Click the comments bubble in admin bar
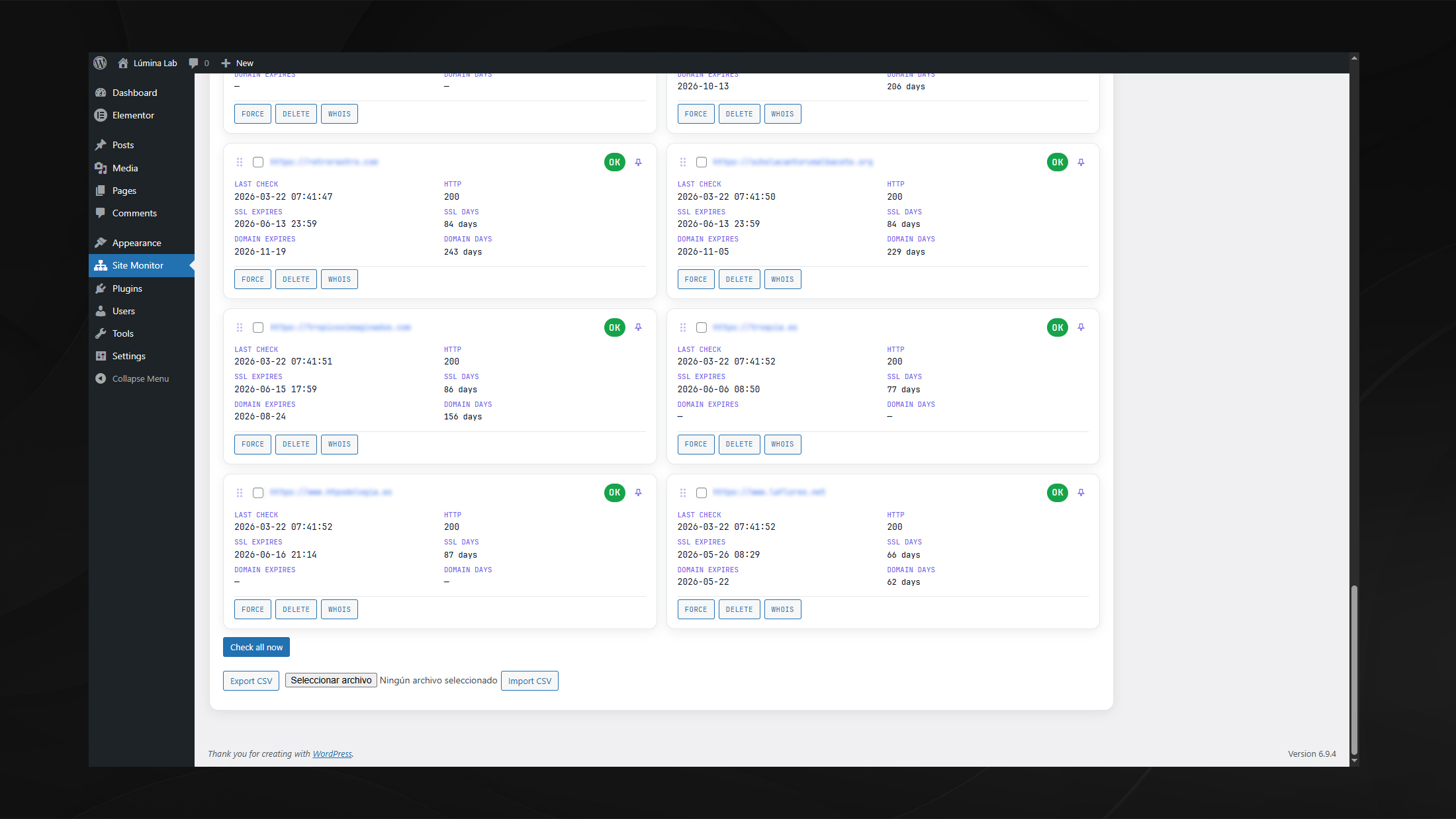The image size is (1456, 819). 193,63
